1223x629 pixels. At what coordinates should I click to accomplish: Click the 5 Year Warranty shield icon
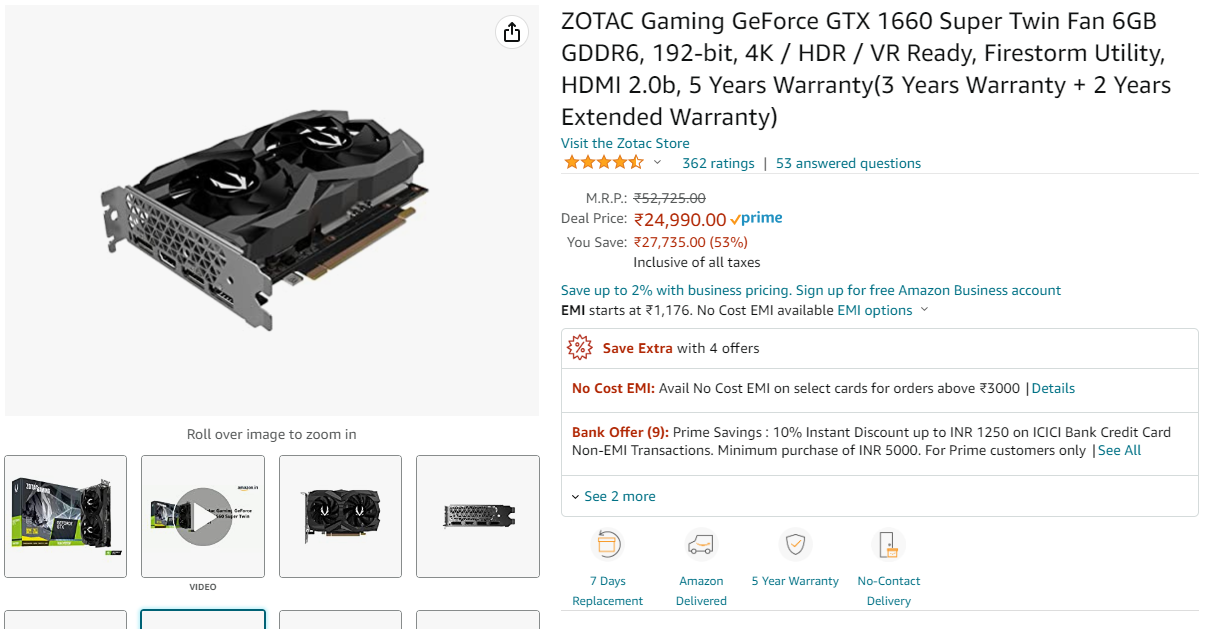(x=795, y=545)
